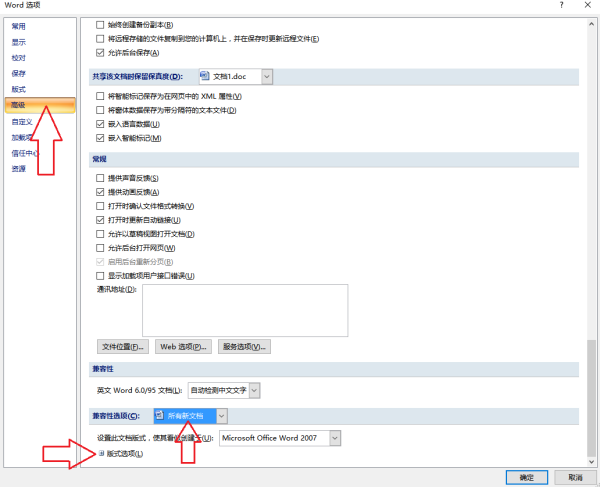Image resolution: width=600 pixels, height=487 pixels.
Task: Click the document icon beside 所有新文档
Action: (160, 415)
